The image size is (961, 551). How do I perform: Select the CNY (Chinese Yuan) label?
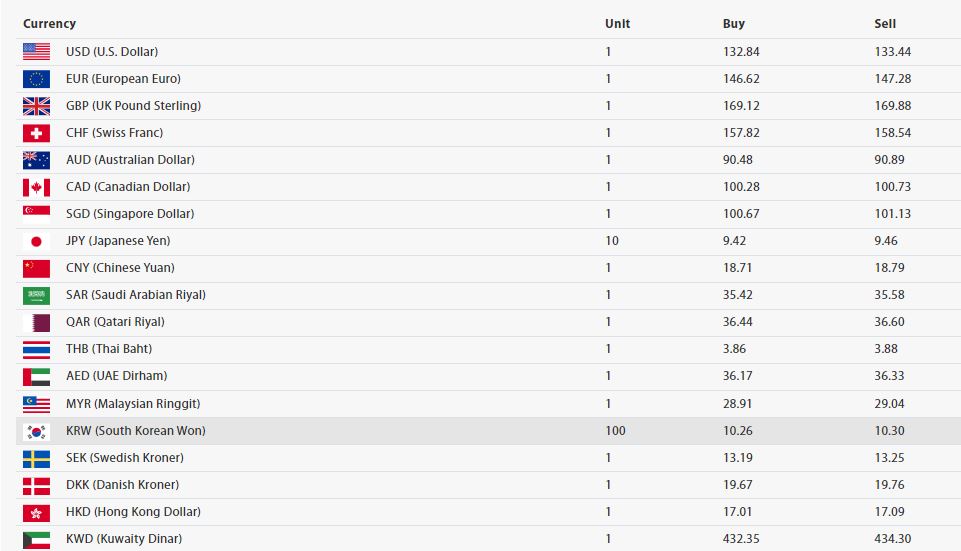click(120, 268)
